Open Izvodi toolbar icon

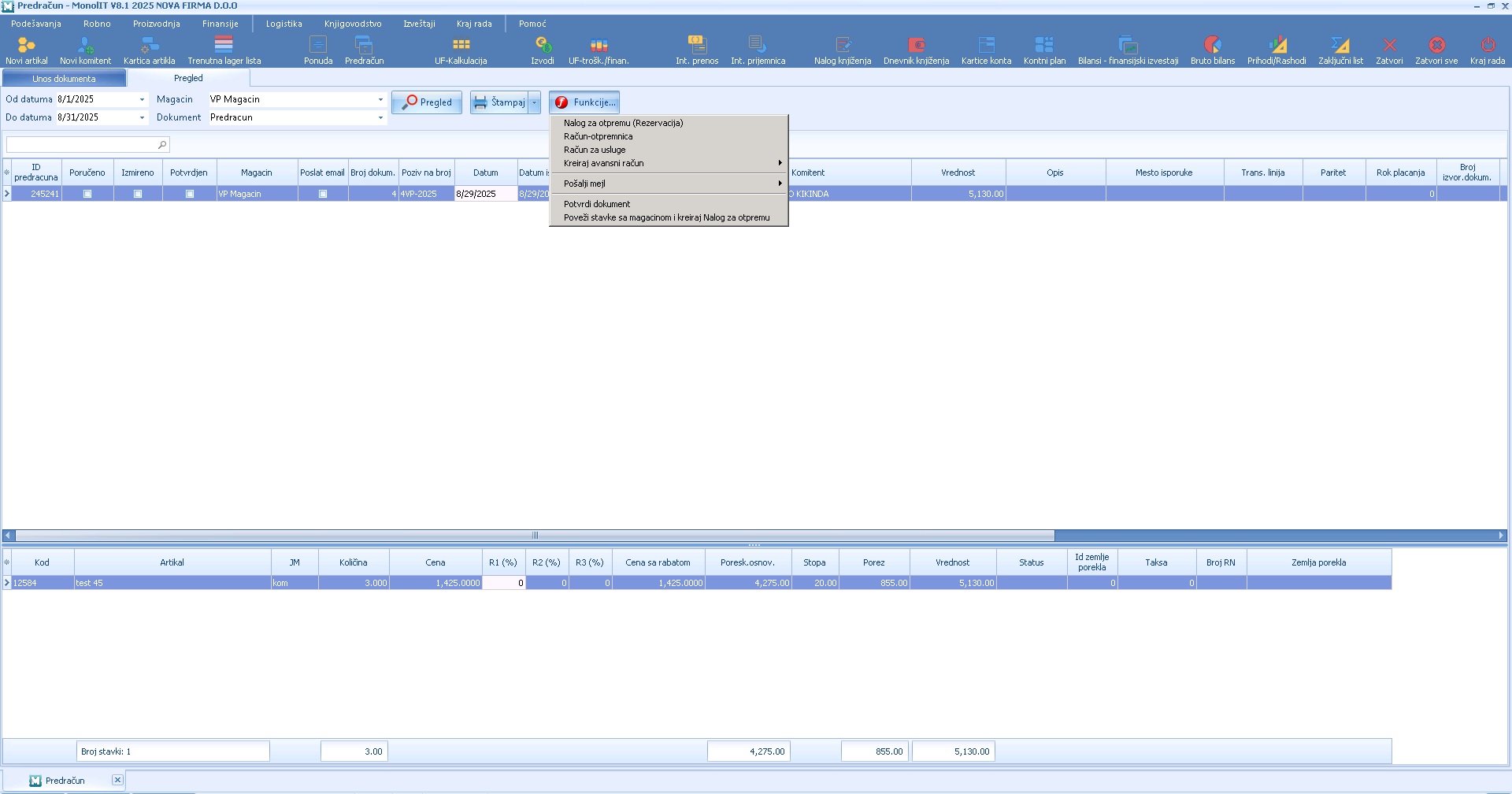click(x=543, y=45)
